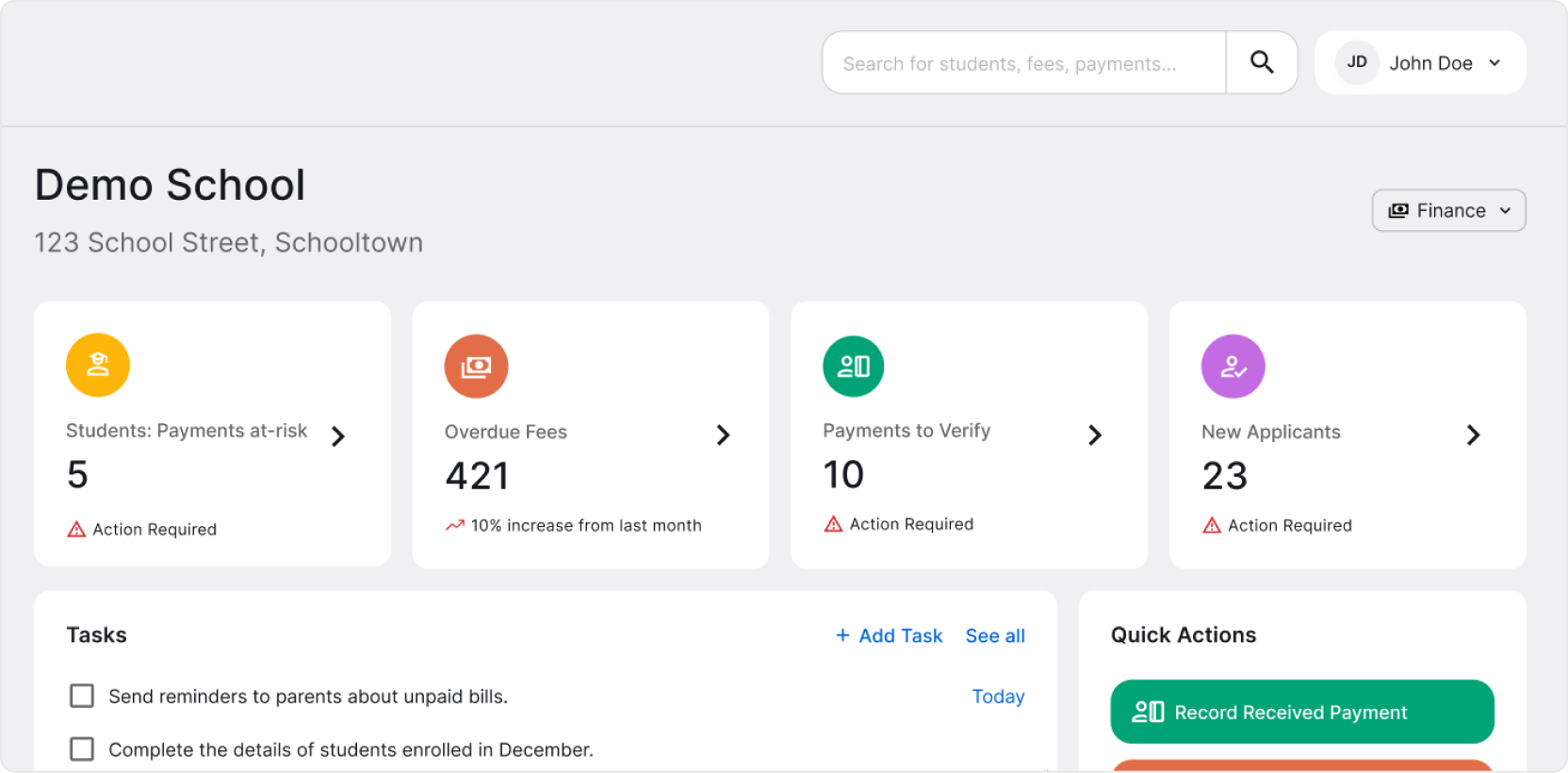Click Record Received Payment button

(x=1302, y=712)
